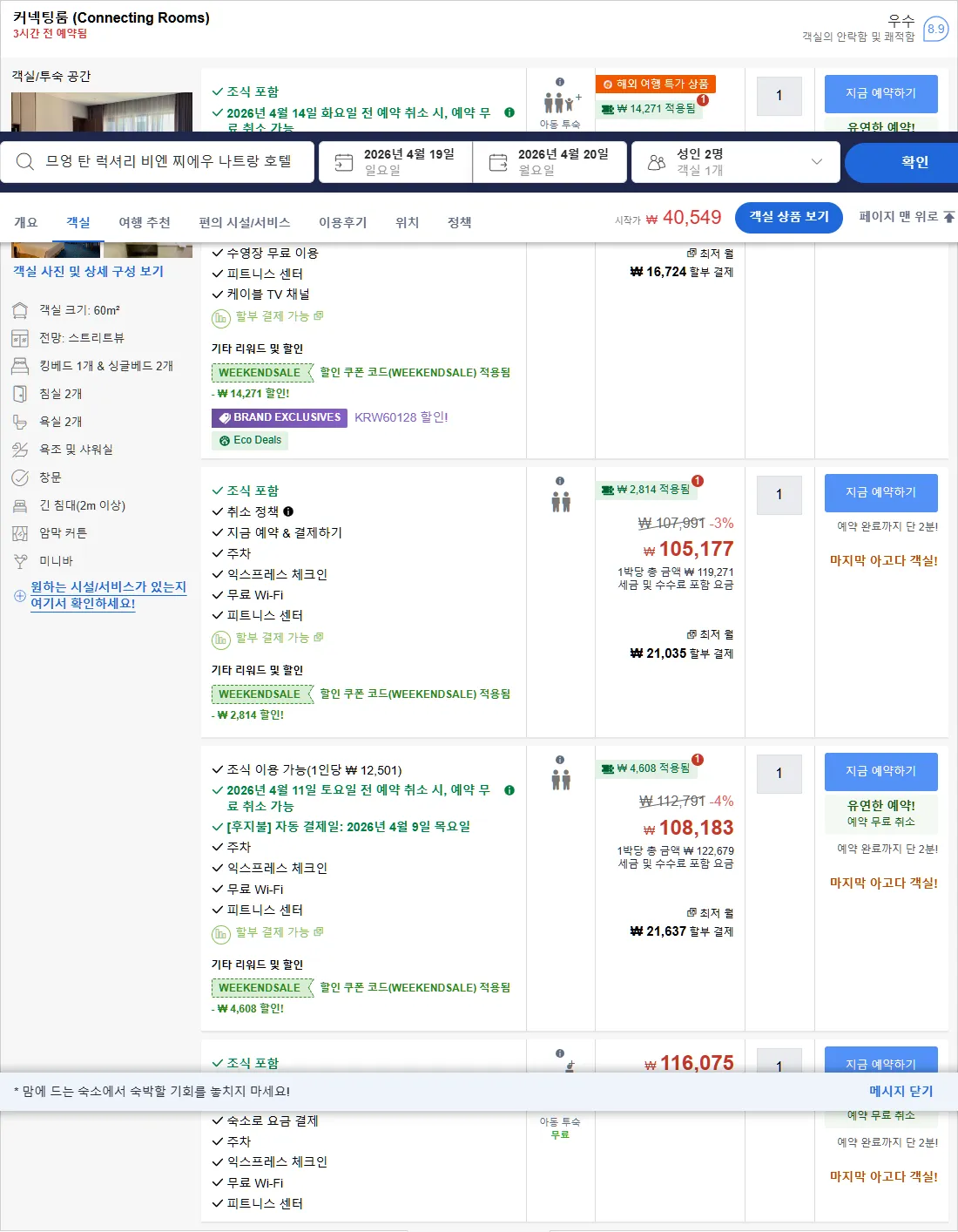This screenshot has height=1232, width=958.
Task: Click the plus circle icon beside facilities link
Action: [x=19, y=596]
